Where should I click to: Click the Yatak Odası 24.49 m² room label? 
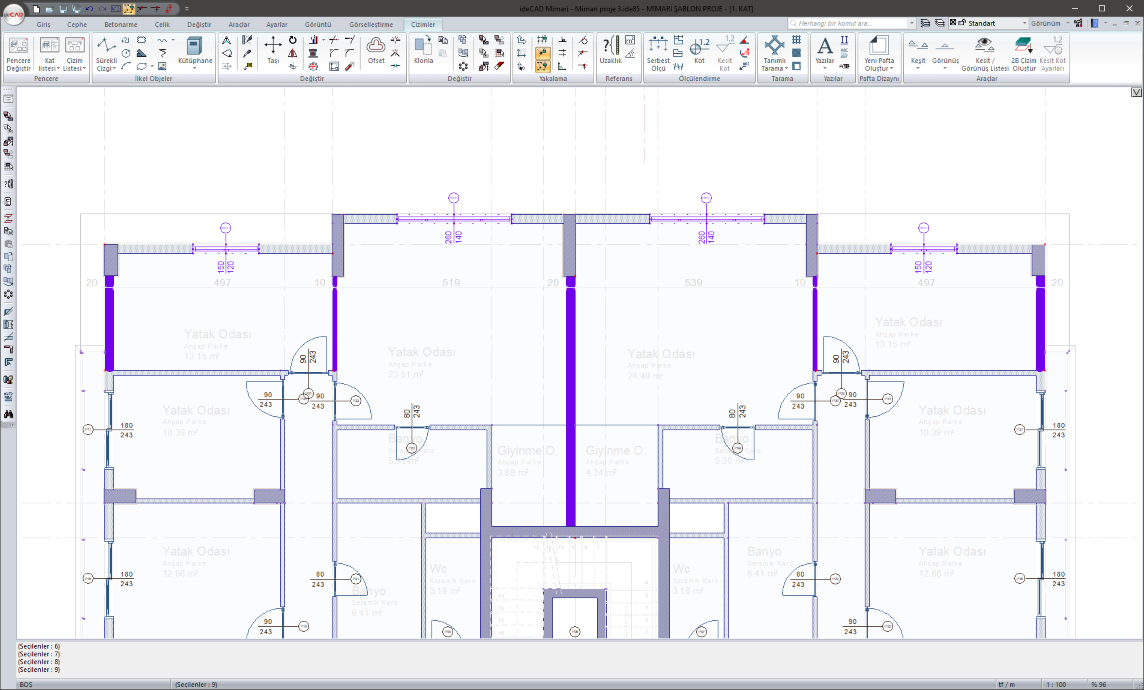click(660, 364)
